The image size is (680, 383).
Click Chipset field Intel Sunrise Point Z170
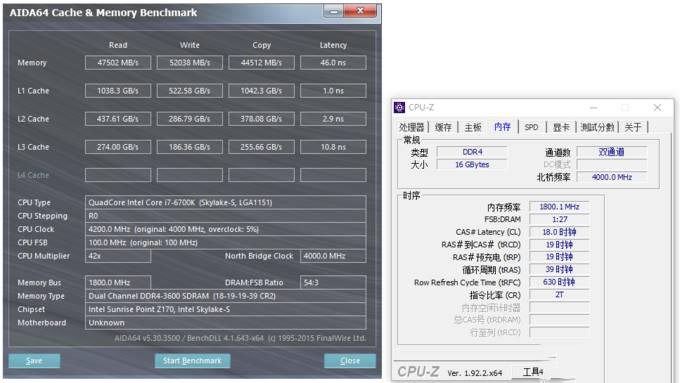click(x=226, y=309)
